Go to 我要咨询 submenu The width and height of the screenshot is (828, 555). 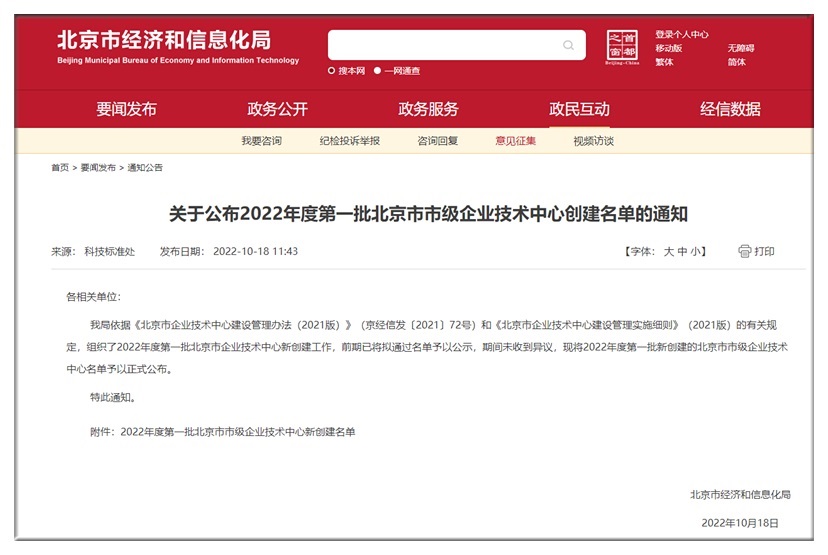[261, 141]
